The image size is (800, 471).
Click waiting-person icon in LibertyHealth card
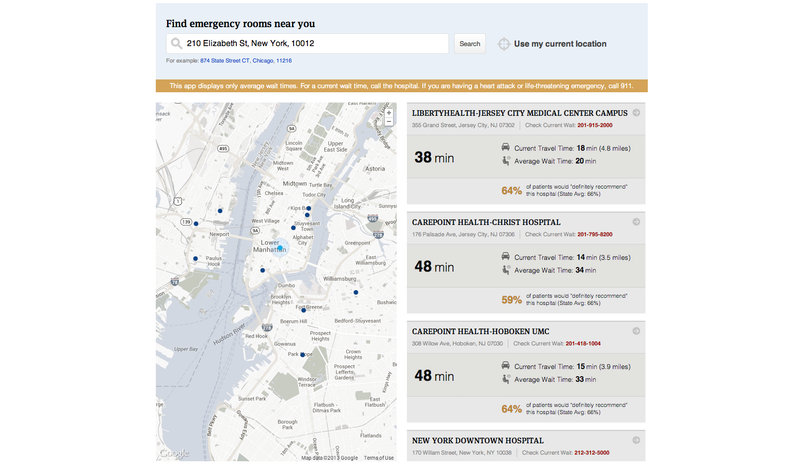506,161
